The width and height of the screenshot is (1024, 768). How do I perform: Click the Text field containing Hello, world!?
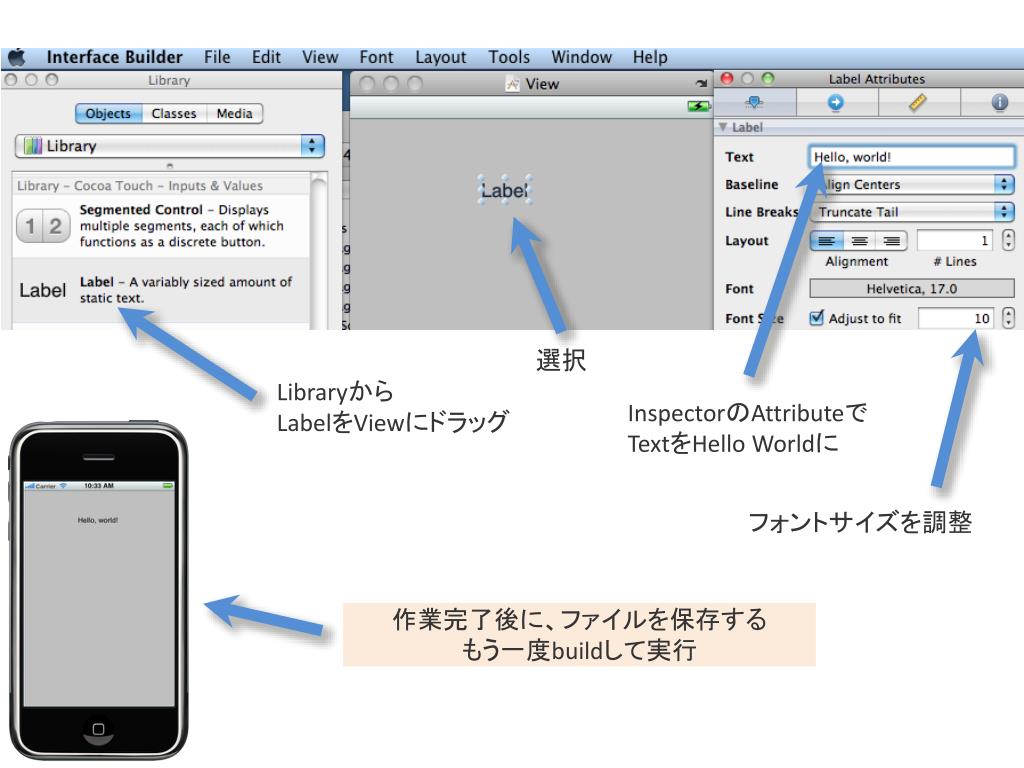pos(912,157)
